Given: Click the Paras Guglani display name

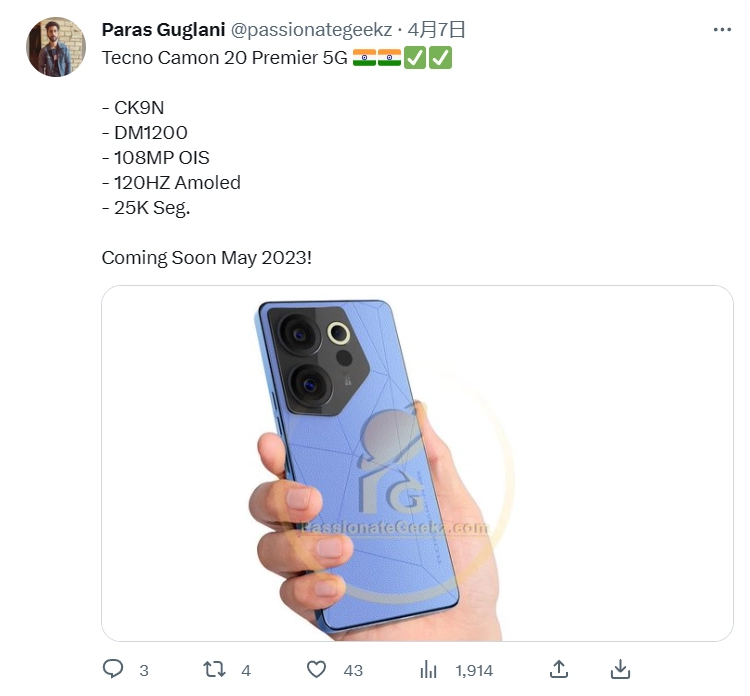Looking at the screenshot, I should (164, 30).
